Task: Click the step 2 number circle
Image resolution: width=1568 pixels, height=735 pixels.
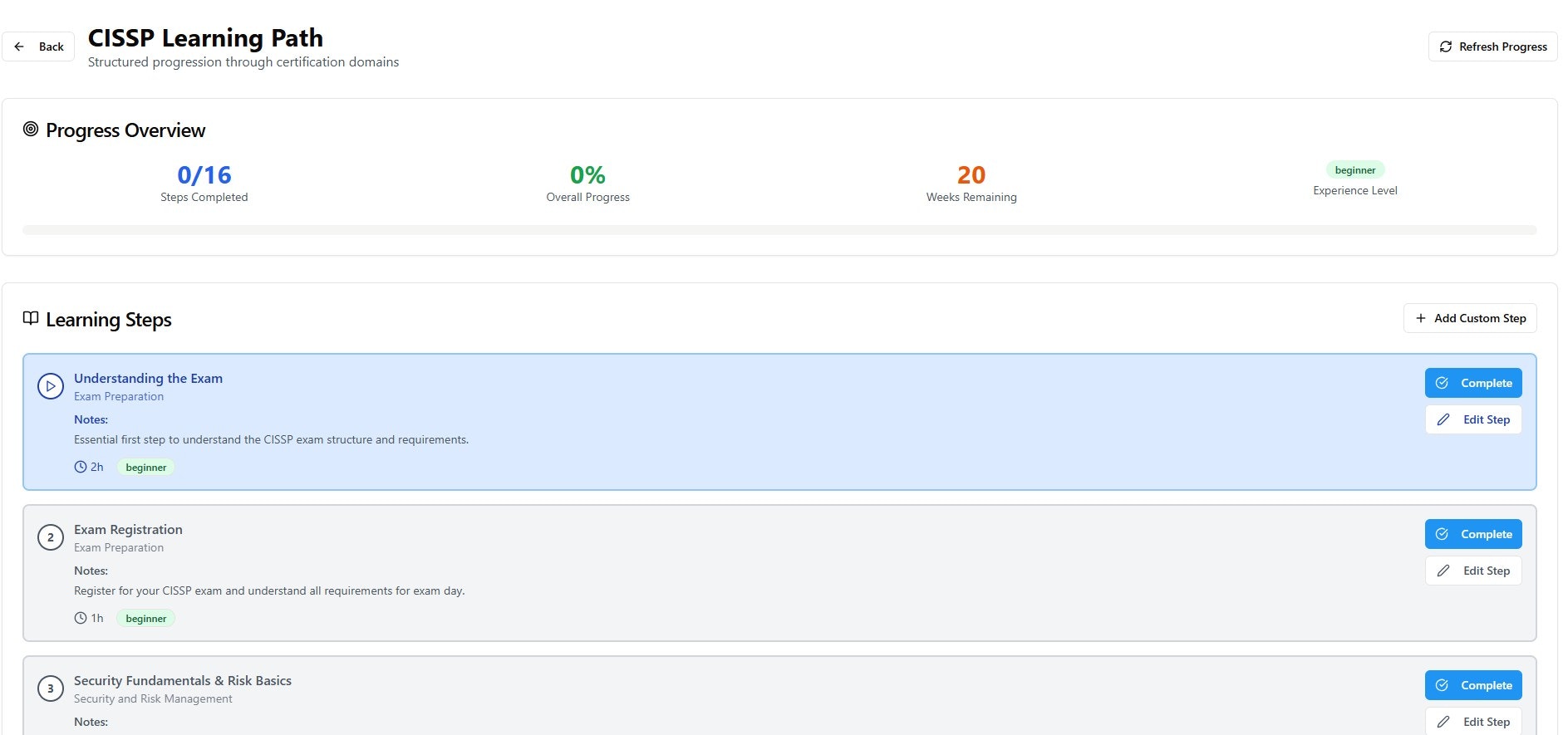Action: tap(51, 537)
